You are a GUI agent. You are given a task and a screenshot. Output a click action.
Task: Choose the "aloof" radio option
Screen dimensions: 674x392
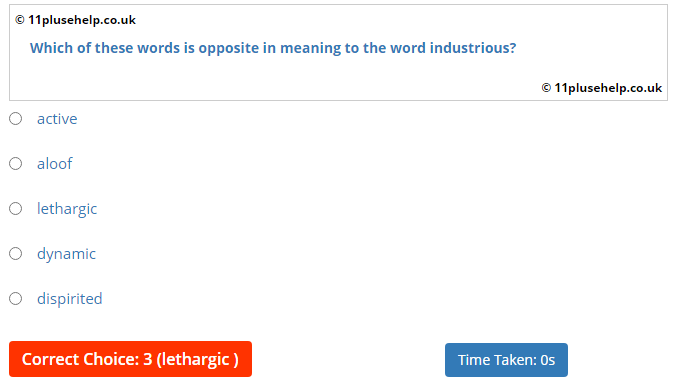15,164
